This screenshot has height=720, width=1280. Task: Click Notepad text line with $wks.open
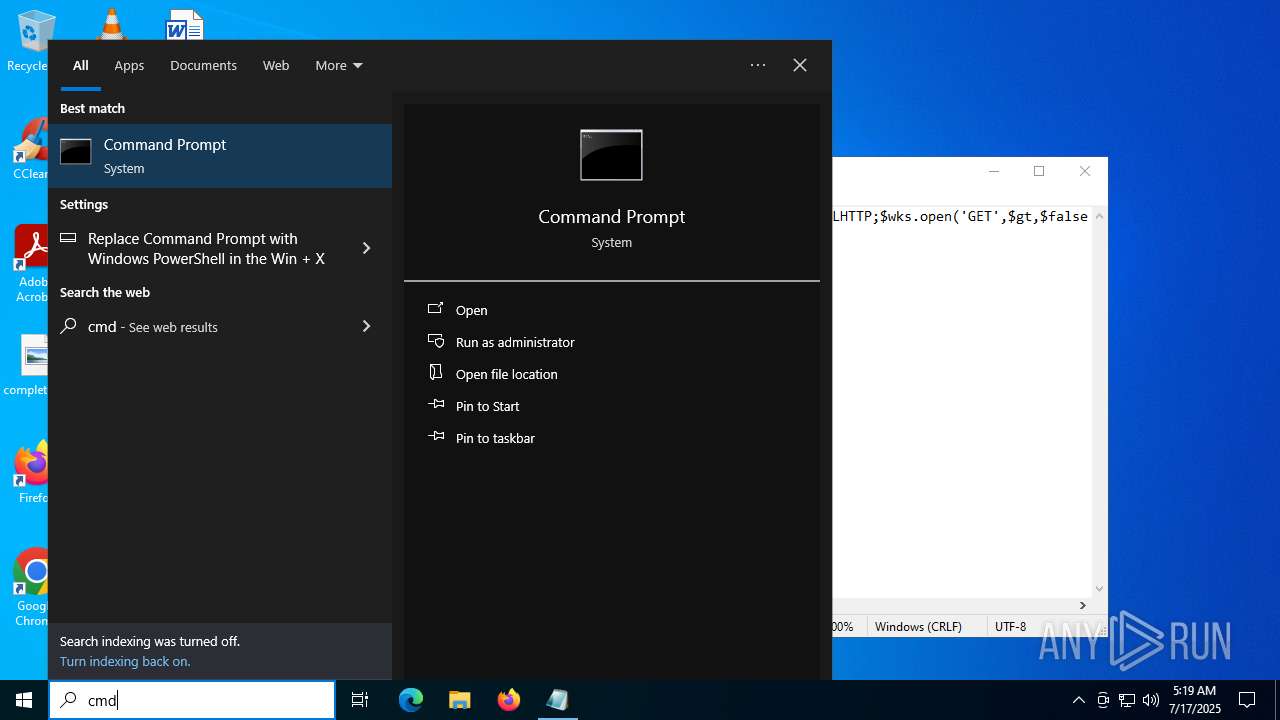tap(960, 216)
